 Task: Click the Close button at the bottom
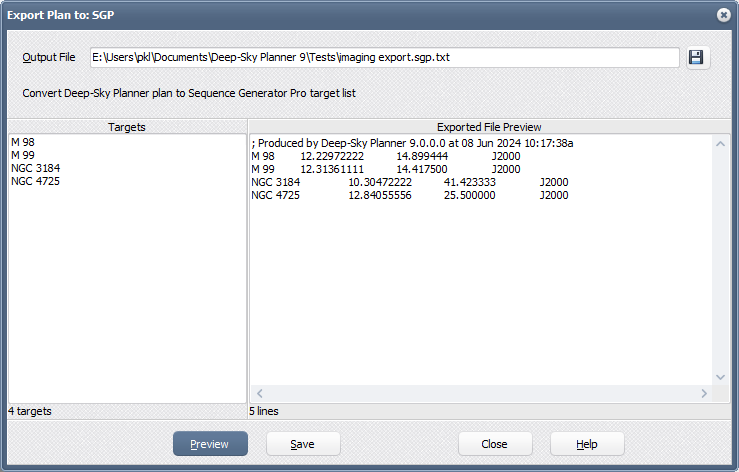(494, 444)
